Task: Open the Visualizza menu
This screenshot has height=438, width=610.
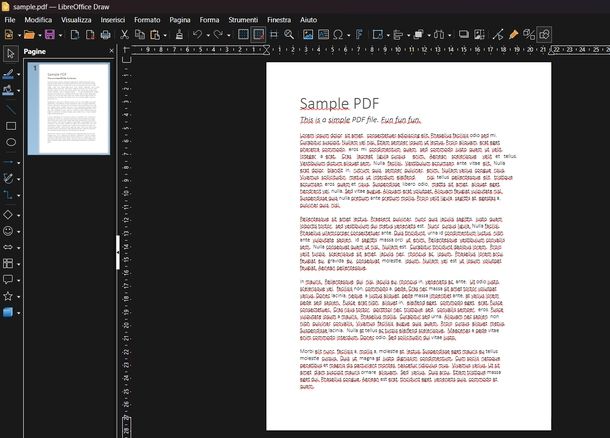Action: click(76, 20)
